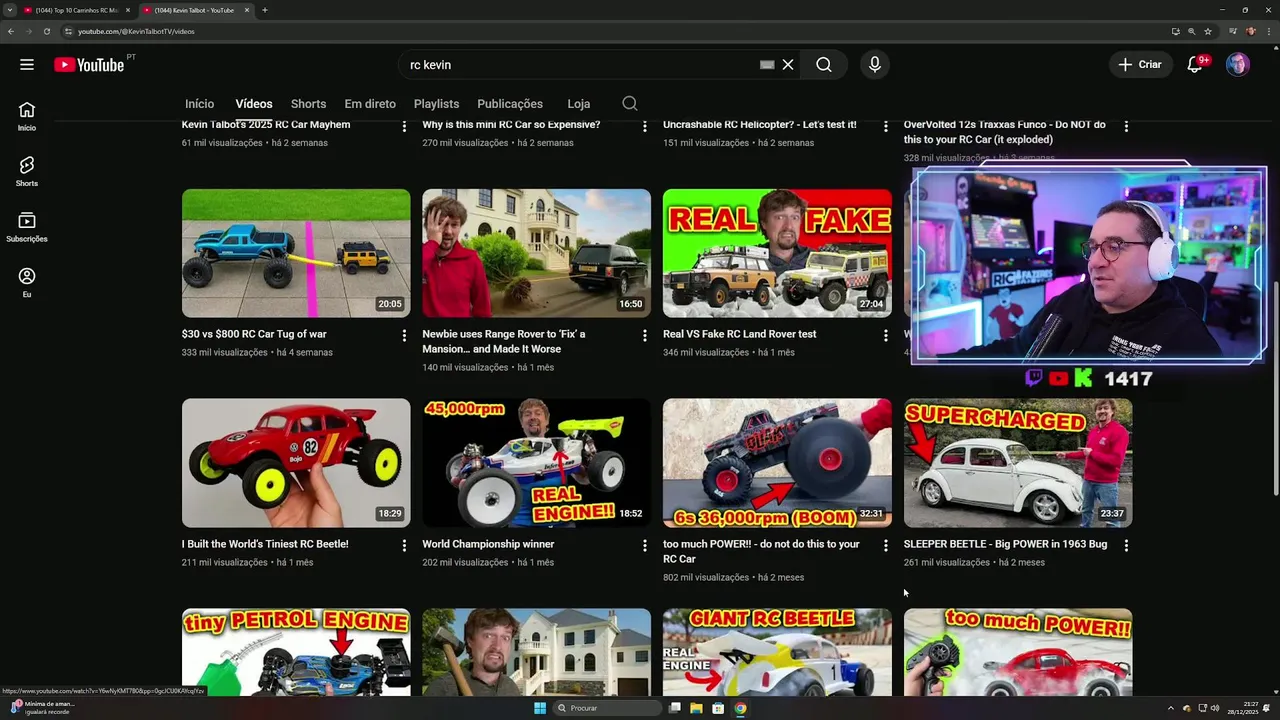Open the Range Rover mansion video thumbnail
The width and height of the screenshot is (1280, 720).
point(536,253)
